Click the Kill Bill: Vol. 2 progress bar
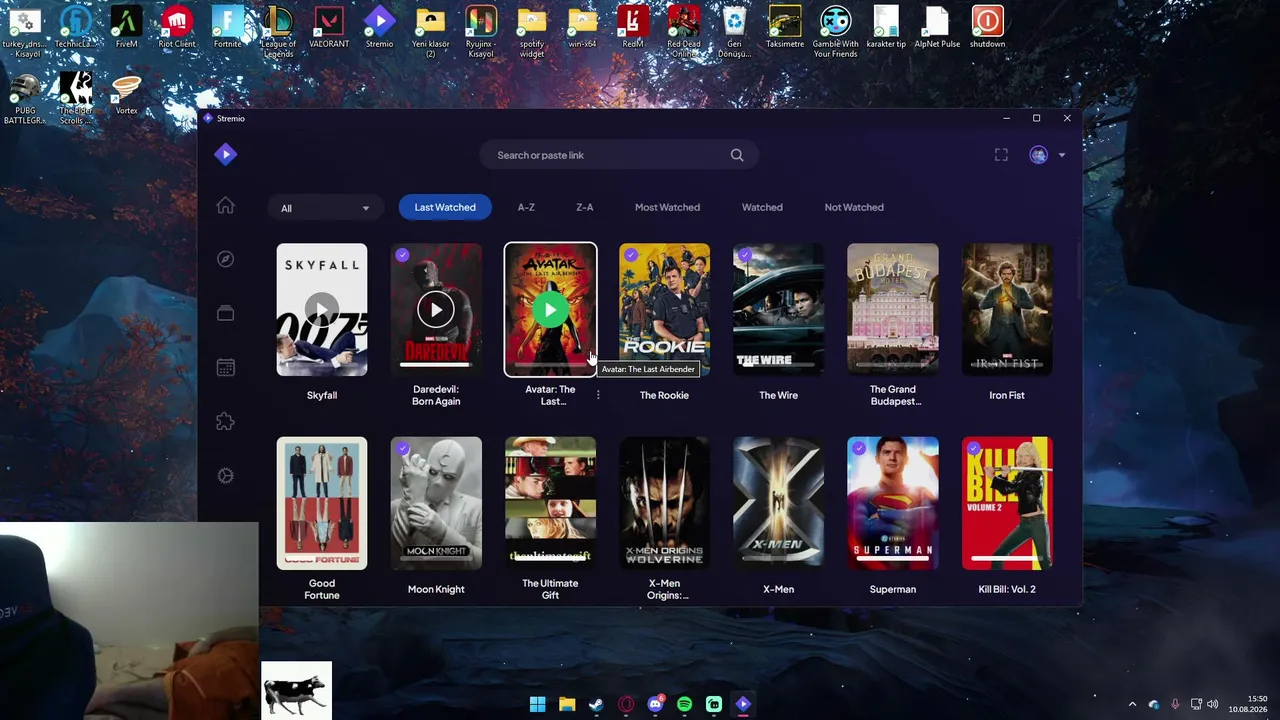This screenshot has height=720, width=1280. click(1007, 558)
